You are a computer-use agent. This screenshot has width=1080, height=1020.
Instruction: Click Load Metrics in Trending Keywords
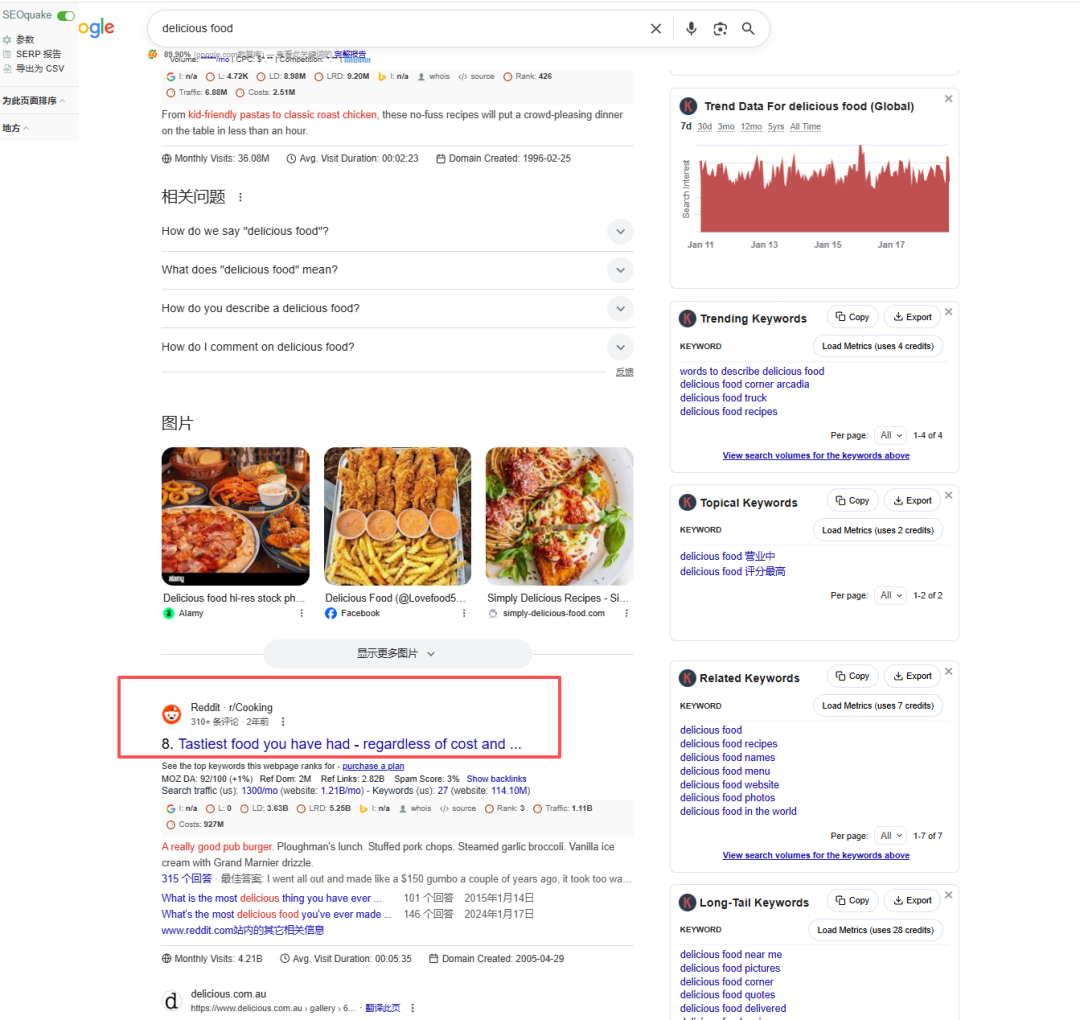pos(877,347)
